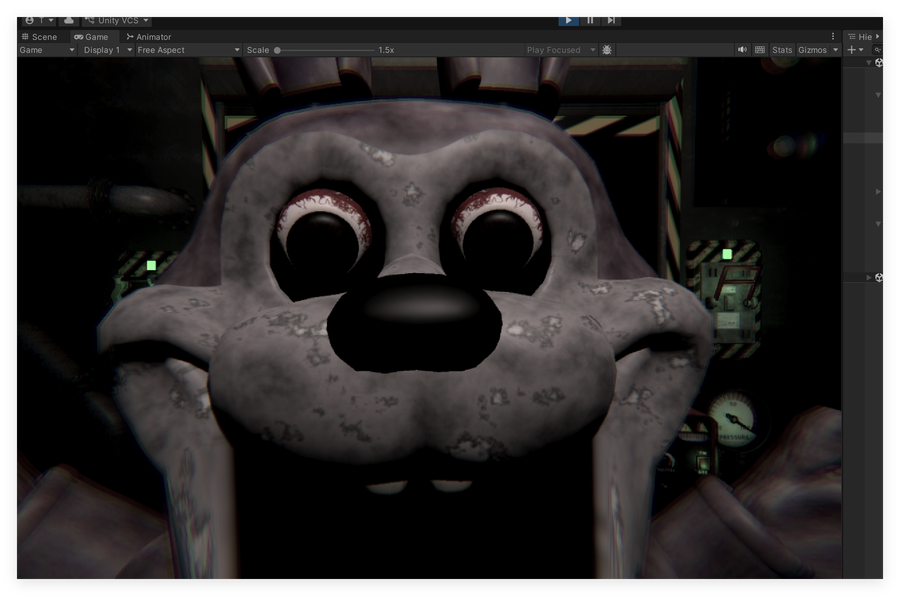The width and height of the screenshot is (900, 596).
Task: Click the Hierarchy search field
Action: 877,50
